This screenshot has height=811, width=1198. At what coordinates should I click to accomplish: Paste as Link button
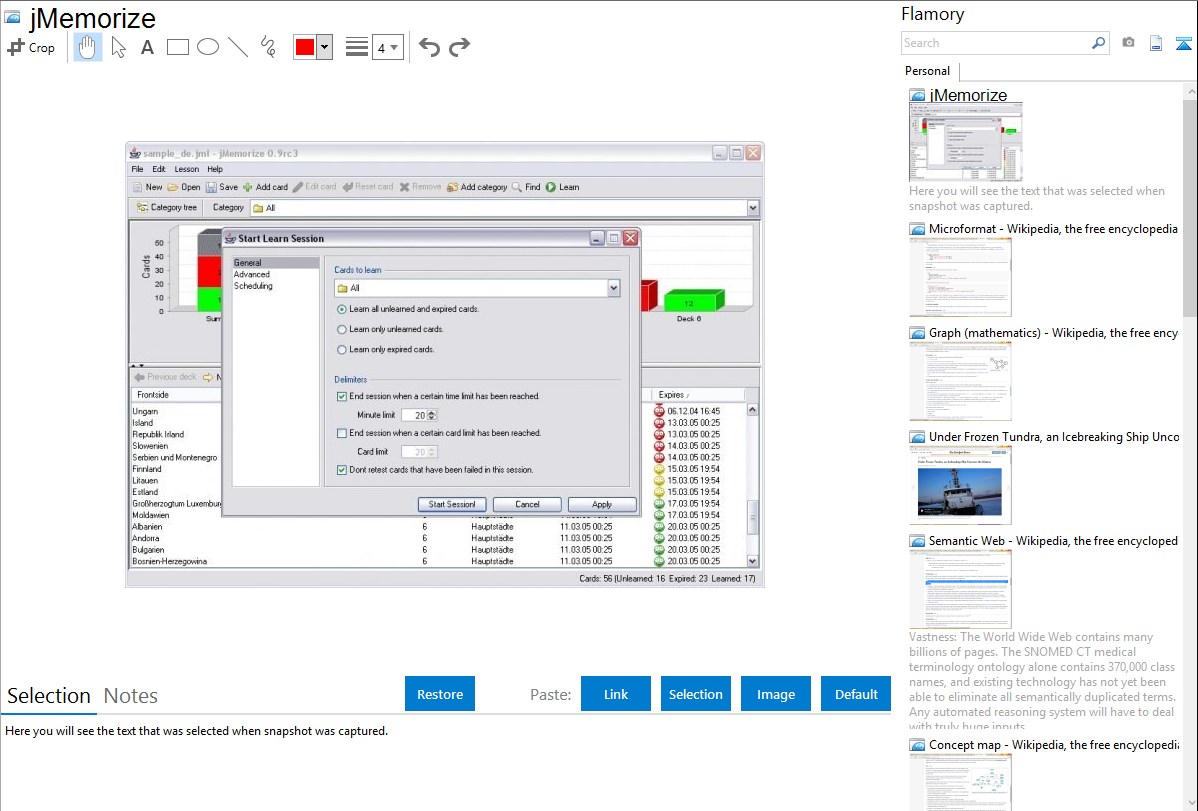[x=616, y=694]
